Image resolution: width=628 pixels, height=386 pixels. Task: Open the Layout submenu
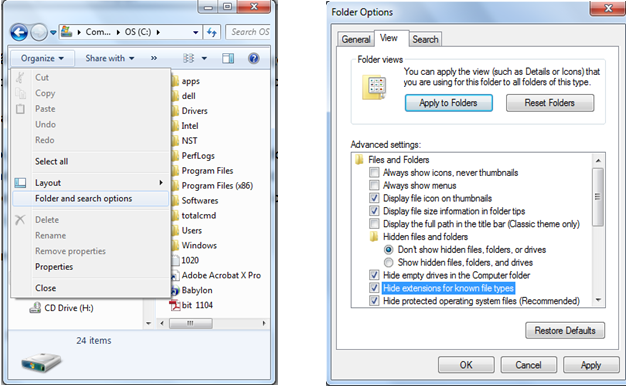click(90, 183)
